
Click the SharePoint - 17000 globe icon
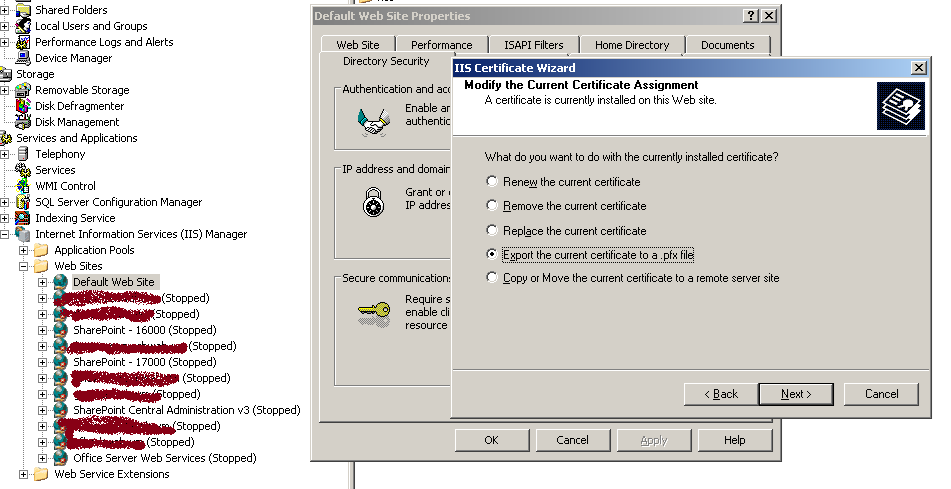click(60, 362)
